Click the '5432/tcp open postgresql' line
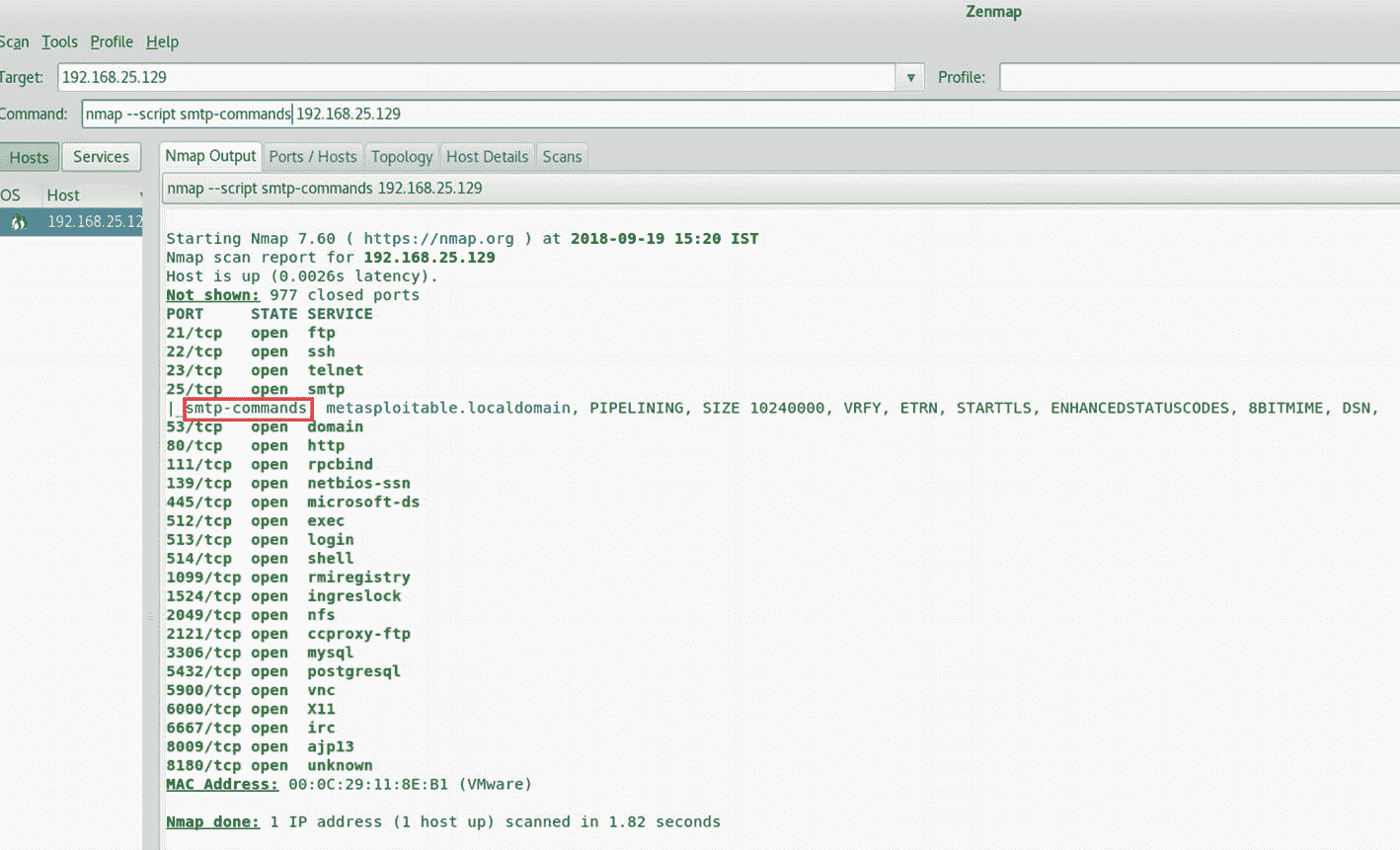The width and height of the screenshot is (1400, 850). (x=283, y=670)
